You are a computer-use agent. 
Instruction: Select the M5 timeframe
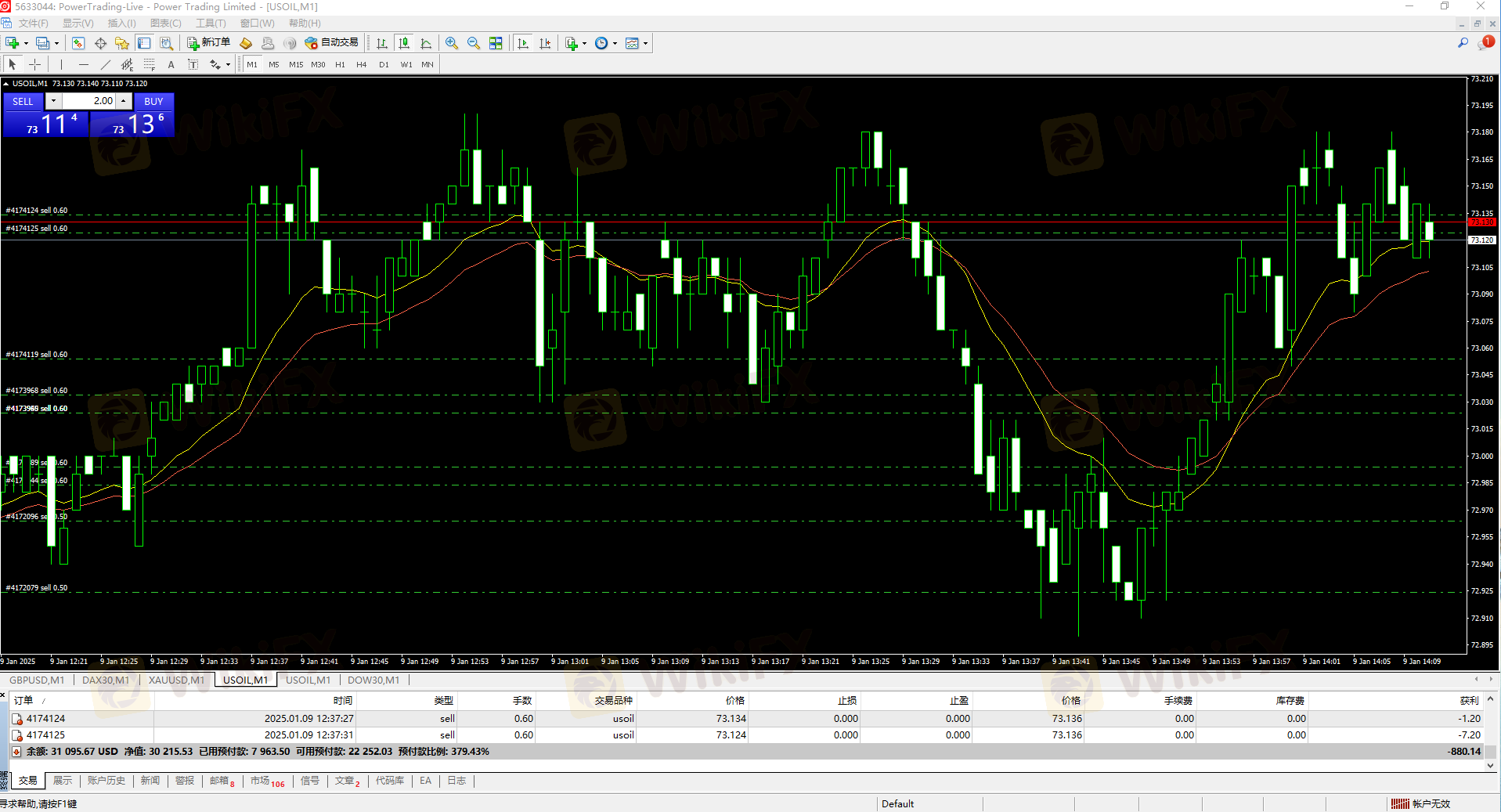tap(274, 64)
